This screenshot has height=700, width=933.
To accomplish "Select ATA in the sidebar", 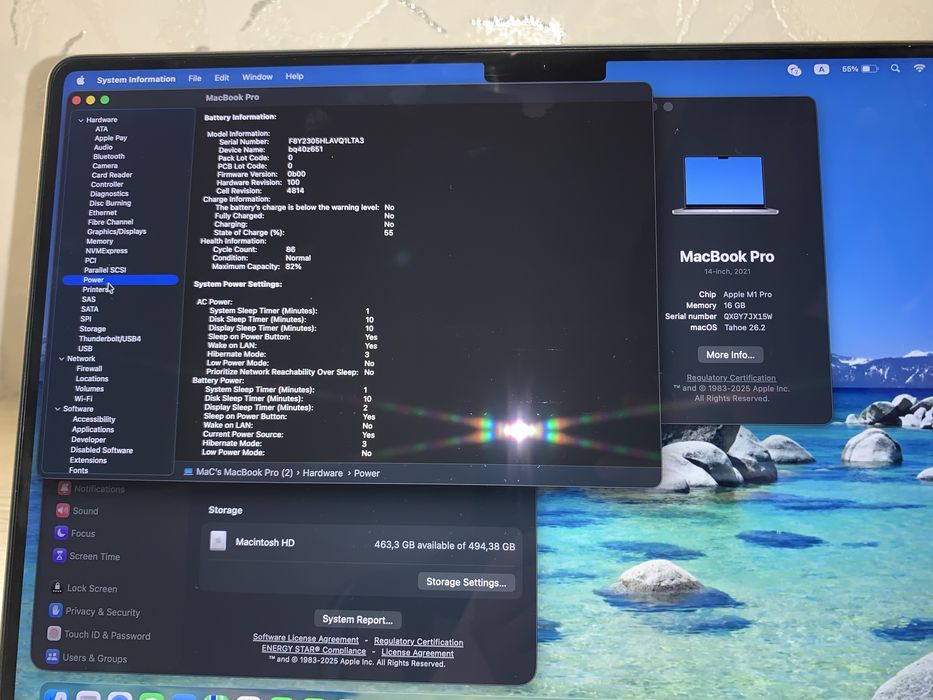I will click(102, 129).
